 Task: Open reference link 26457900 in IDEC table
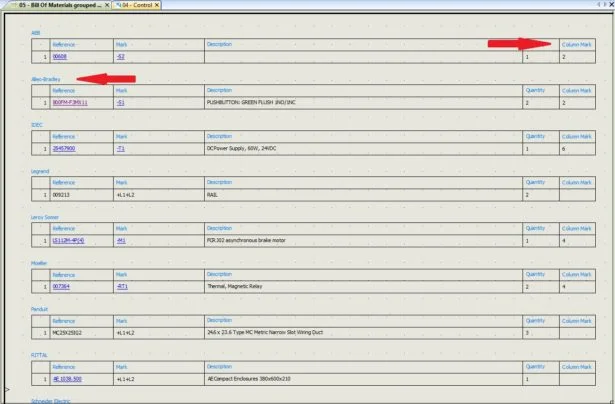tap(64, 148)
